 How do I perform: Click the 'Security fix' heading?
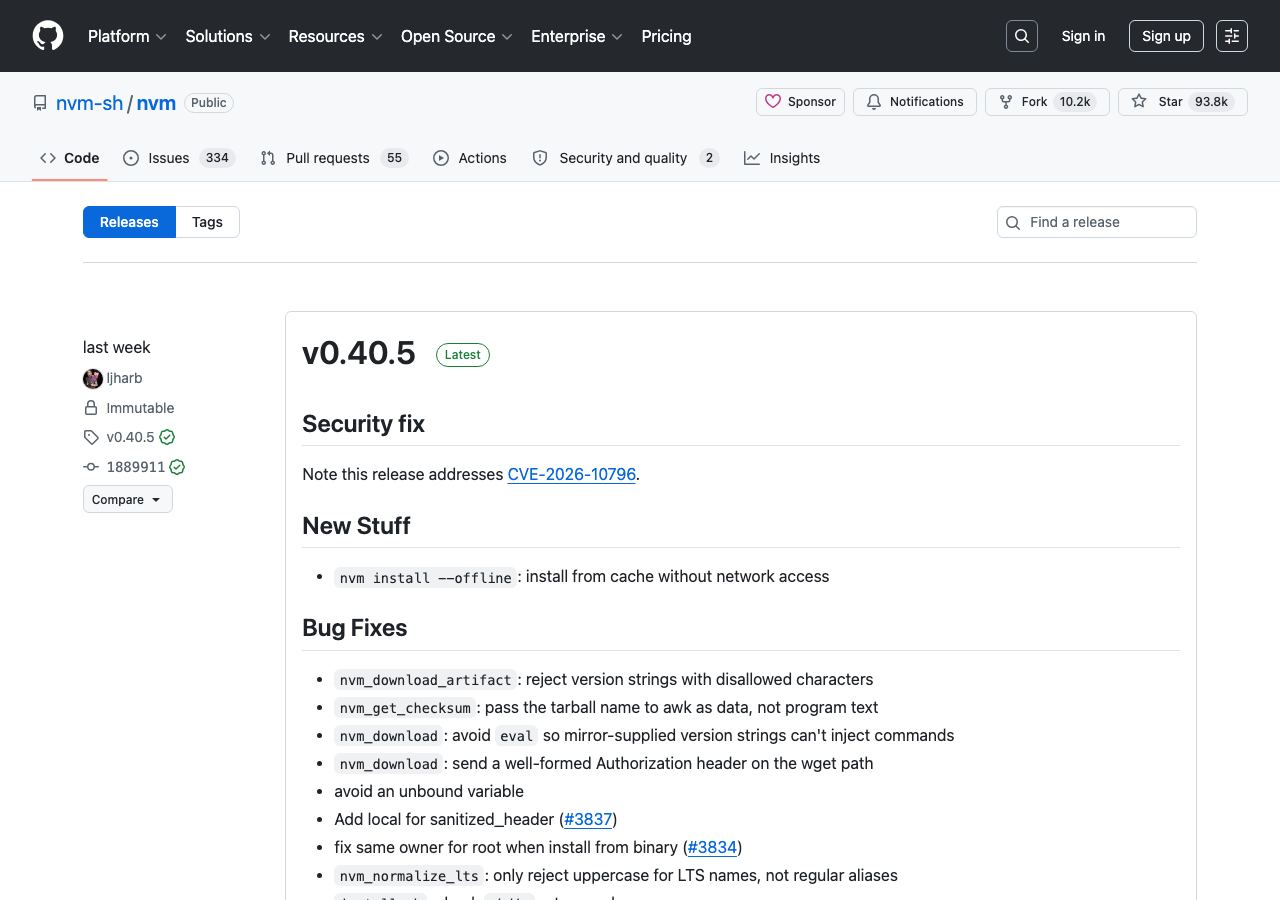(x=363, y=424)
